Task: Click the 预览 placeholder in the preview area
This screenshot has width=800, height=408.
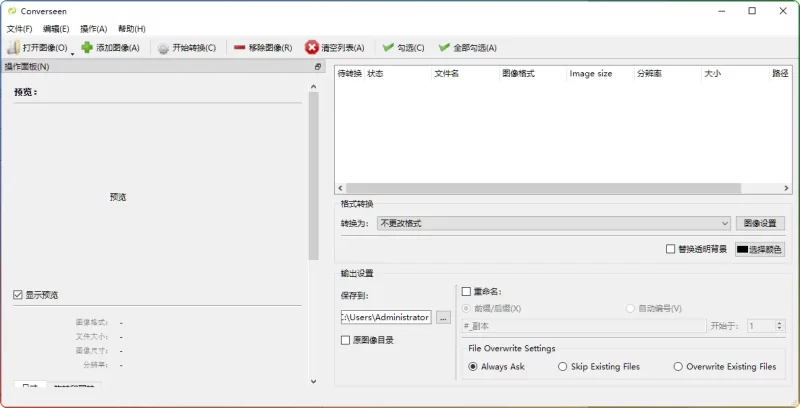Action: coord(118,197)
